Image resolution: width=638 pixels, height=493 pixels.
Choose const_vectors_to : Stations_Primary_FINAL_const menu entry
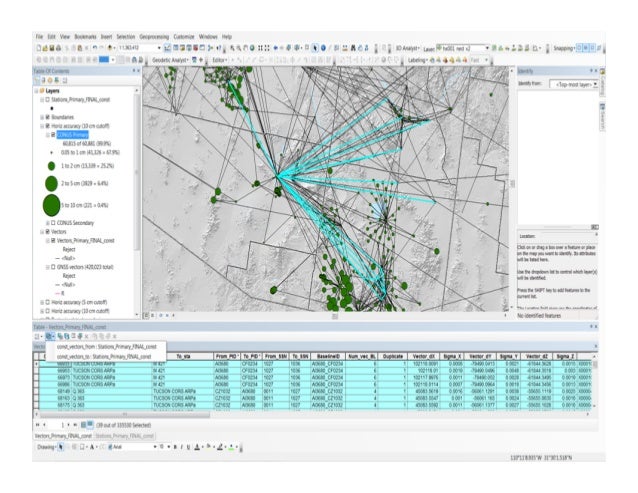104,356
